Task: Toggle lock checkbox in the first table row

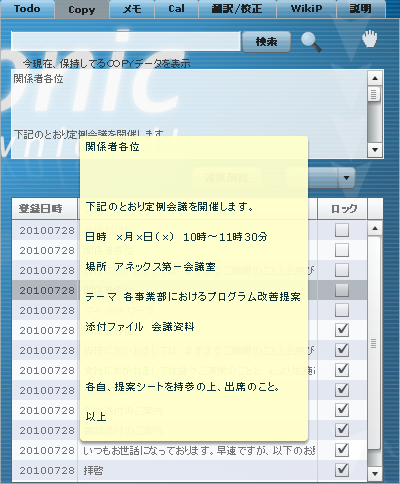Action: pyautogui.click(x=342, y=230)
